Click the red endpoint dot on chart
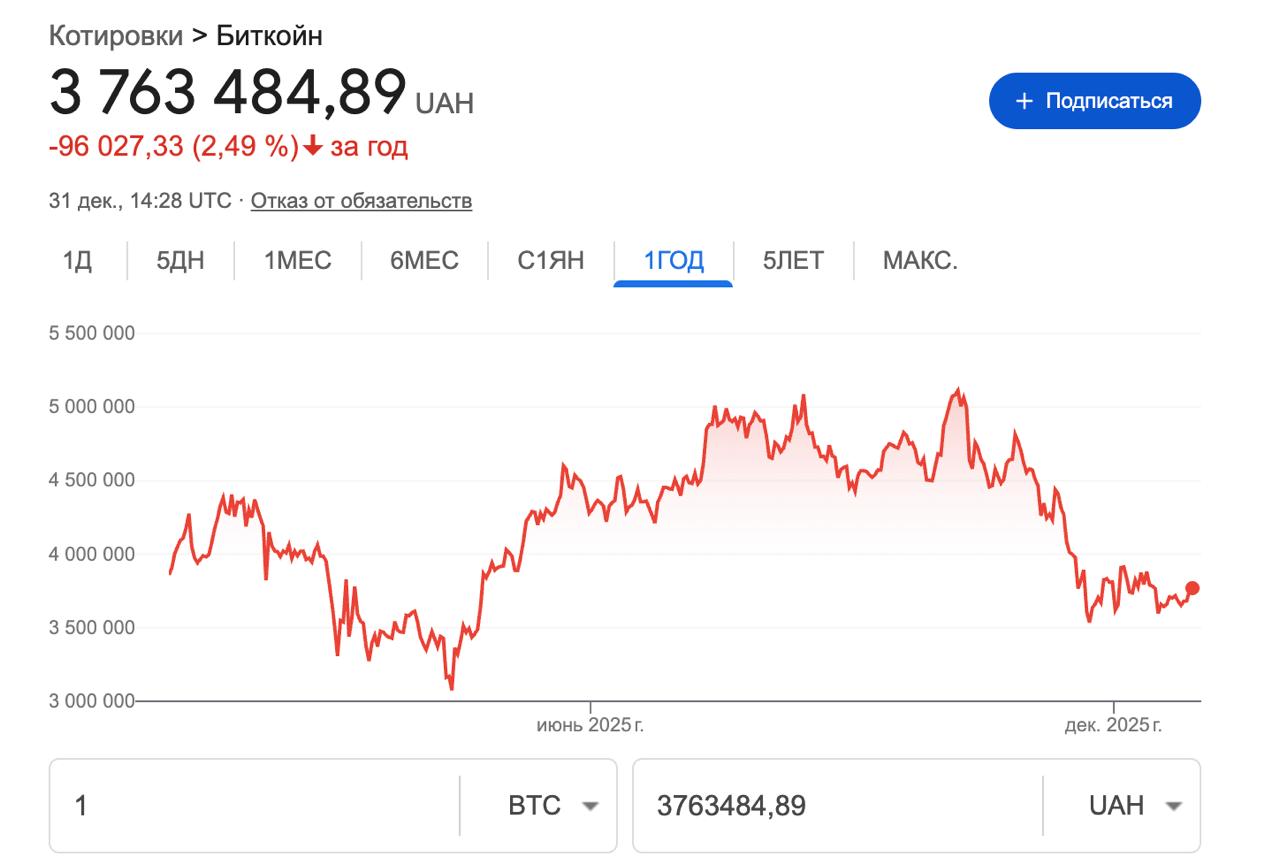This screenshot has height=865, width=1280. (x=1192, y=588)
